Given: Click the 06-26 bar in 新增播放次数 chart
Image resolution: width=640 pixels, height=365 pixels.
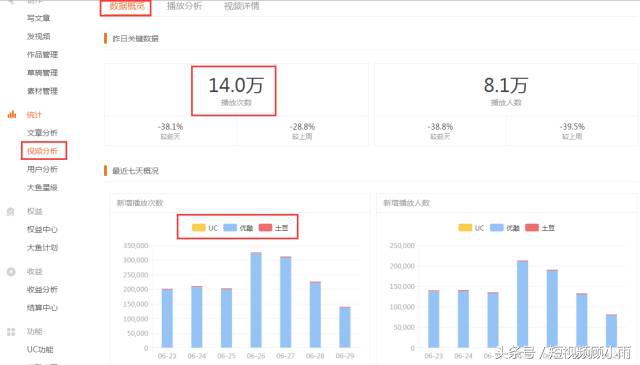Looking at the screenshot, I should [256, 300].
